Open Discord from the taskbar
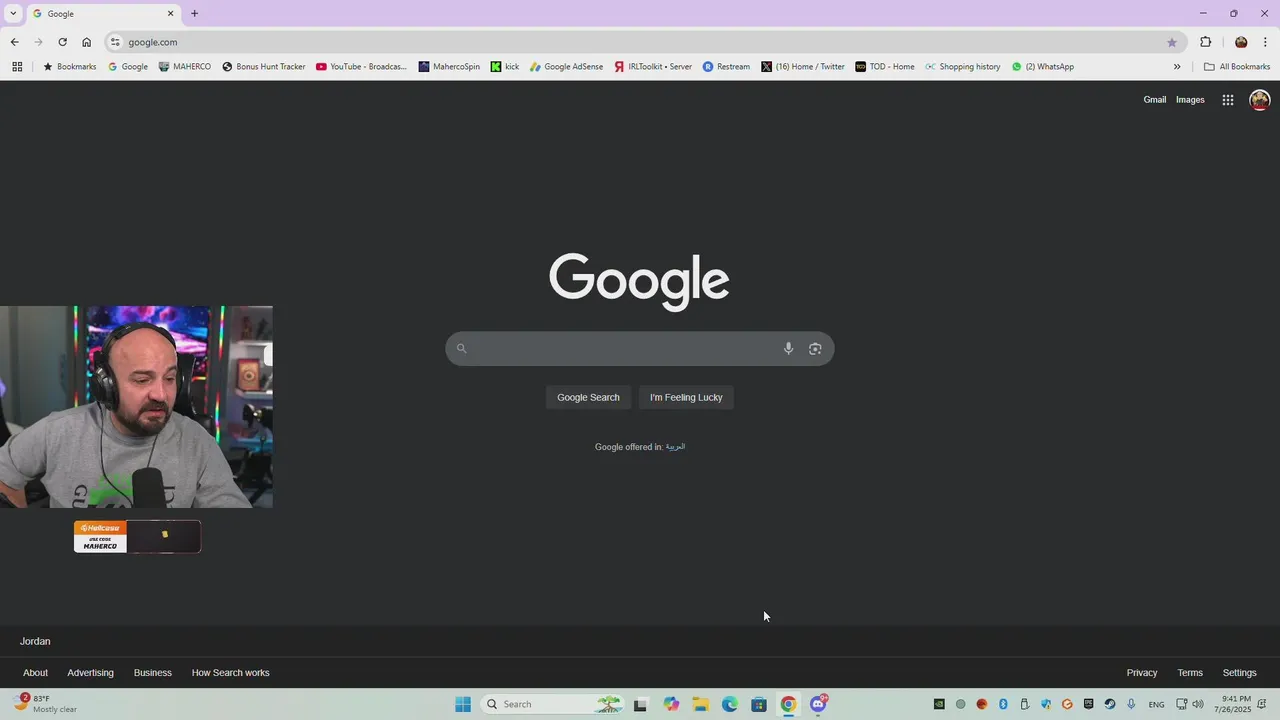 click(x=818, y=704)
